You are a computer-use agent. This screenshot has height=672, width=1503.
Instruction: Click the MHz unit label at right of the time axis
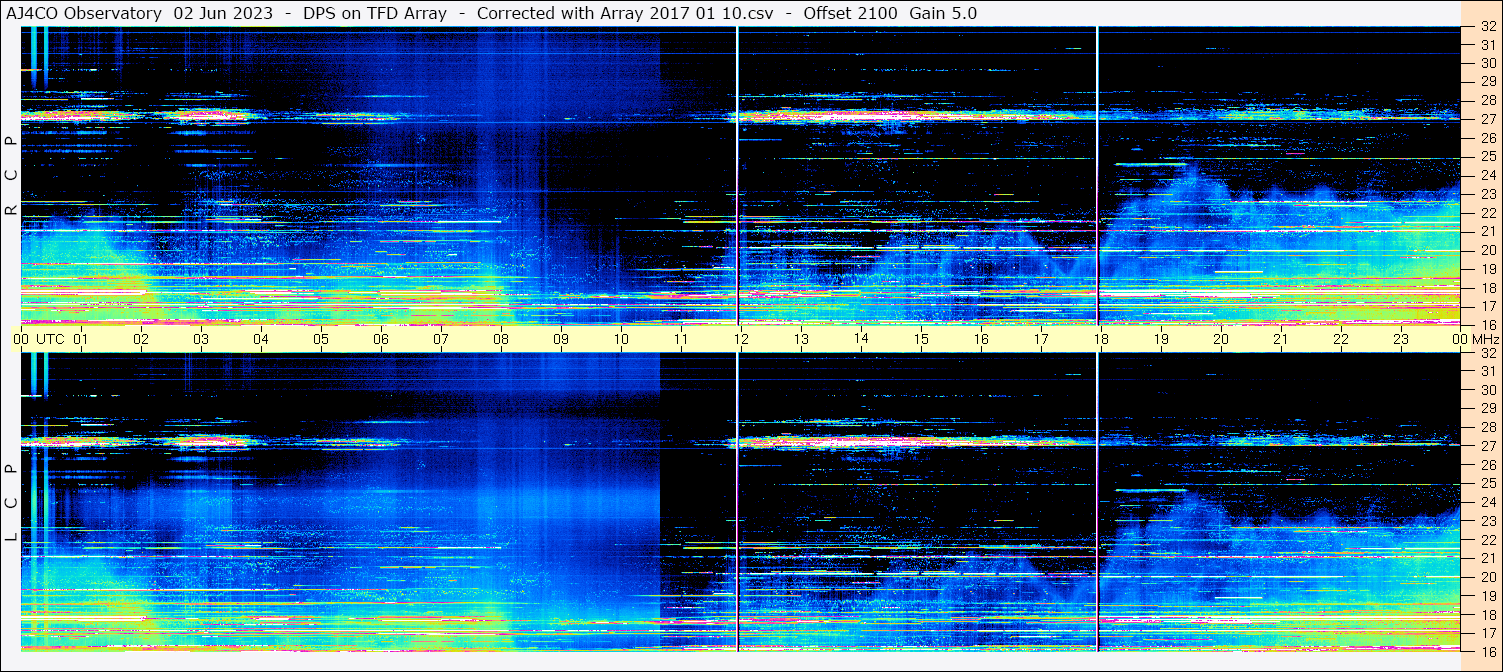1485,339
